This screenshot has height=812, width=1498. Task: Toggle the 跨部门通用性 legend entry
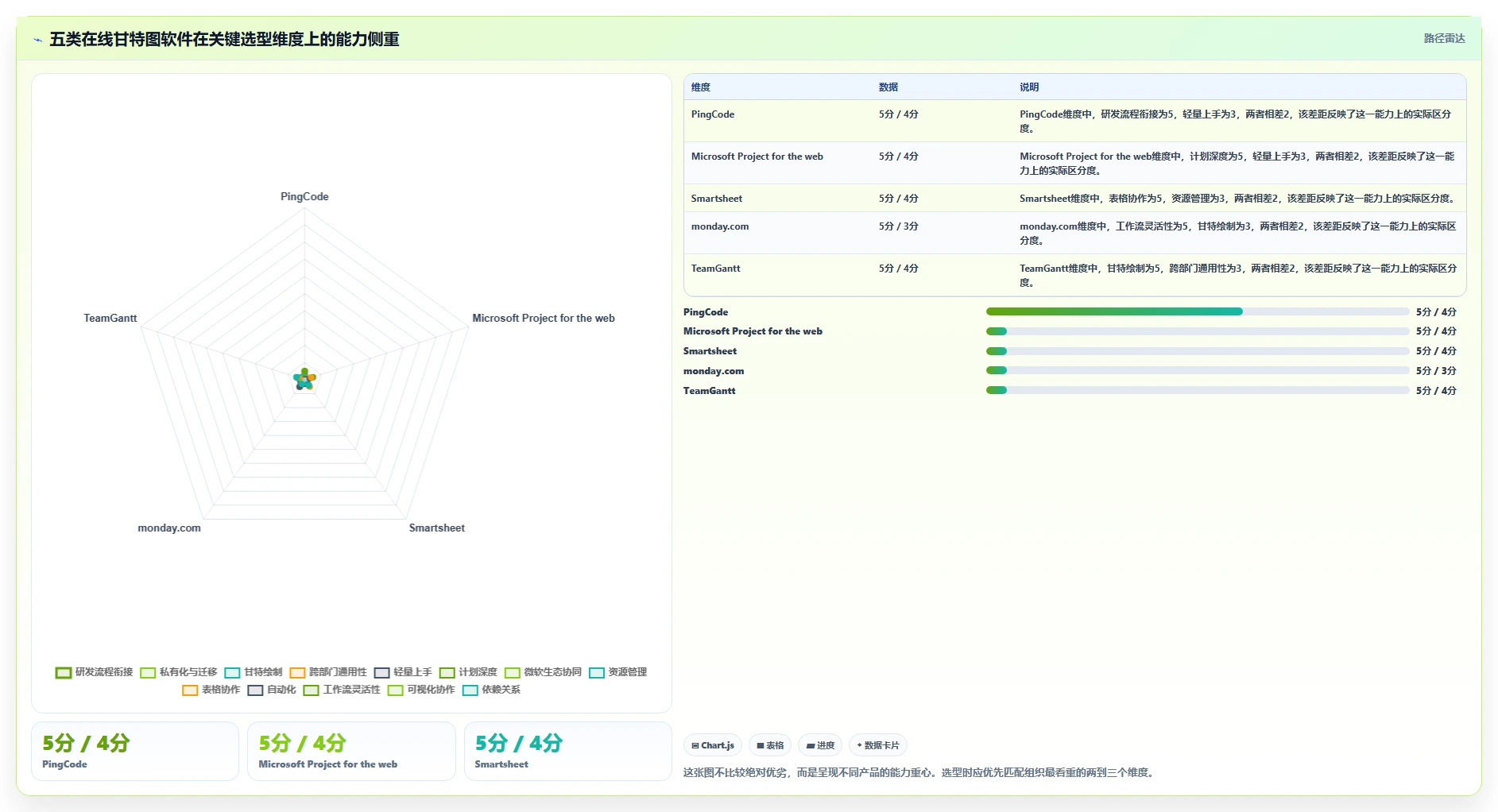(x=328, y=672)
